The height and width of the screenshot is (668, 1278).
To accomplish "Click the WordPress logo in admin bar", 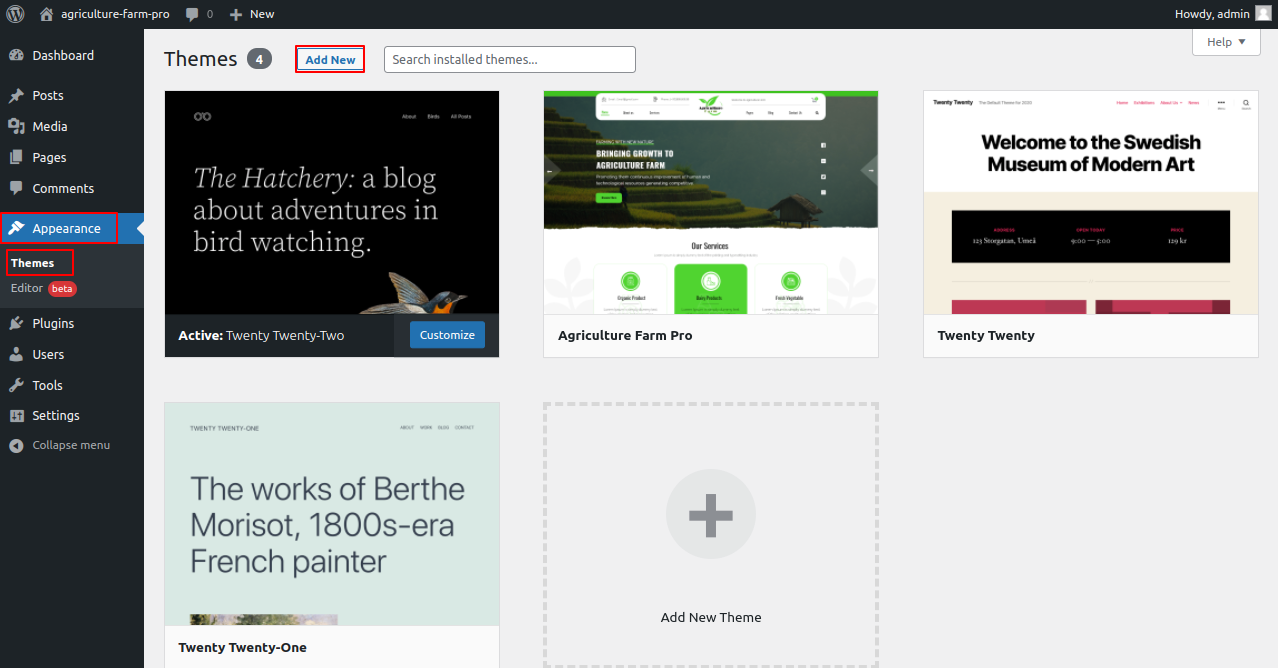I will pyautogui.click(x=15, y=14).
